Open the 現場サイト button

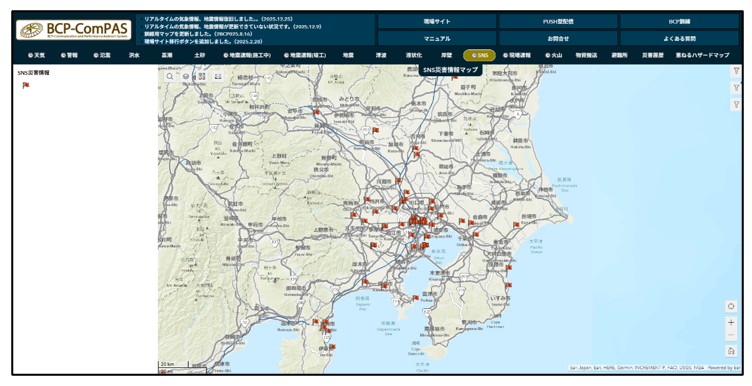437,22
